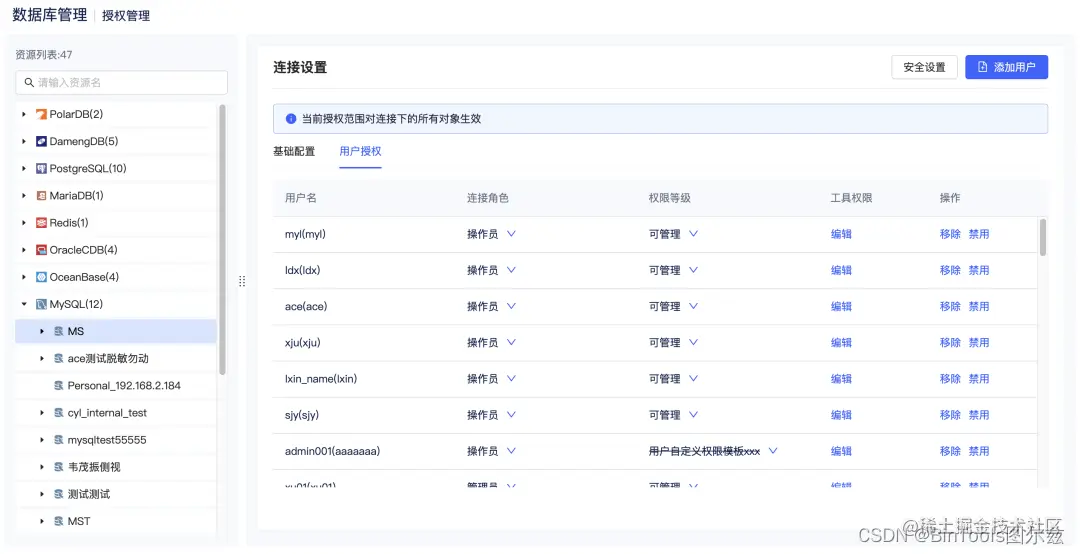Expand the MariaDB(1) node
Screen dimensions: 1080x554
tap(24, 196)
